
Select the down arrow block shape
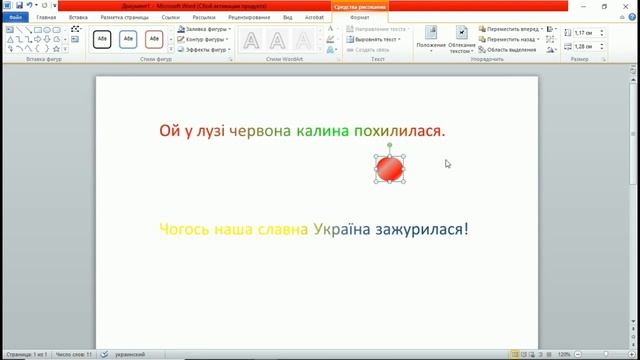coord(47,39)
